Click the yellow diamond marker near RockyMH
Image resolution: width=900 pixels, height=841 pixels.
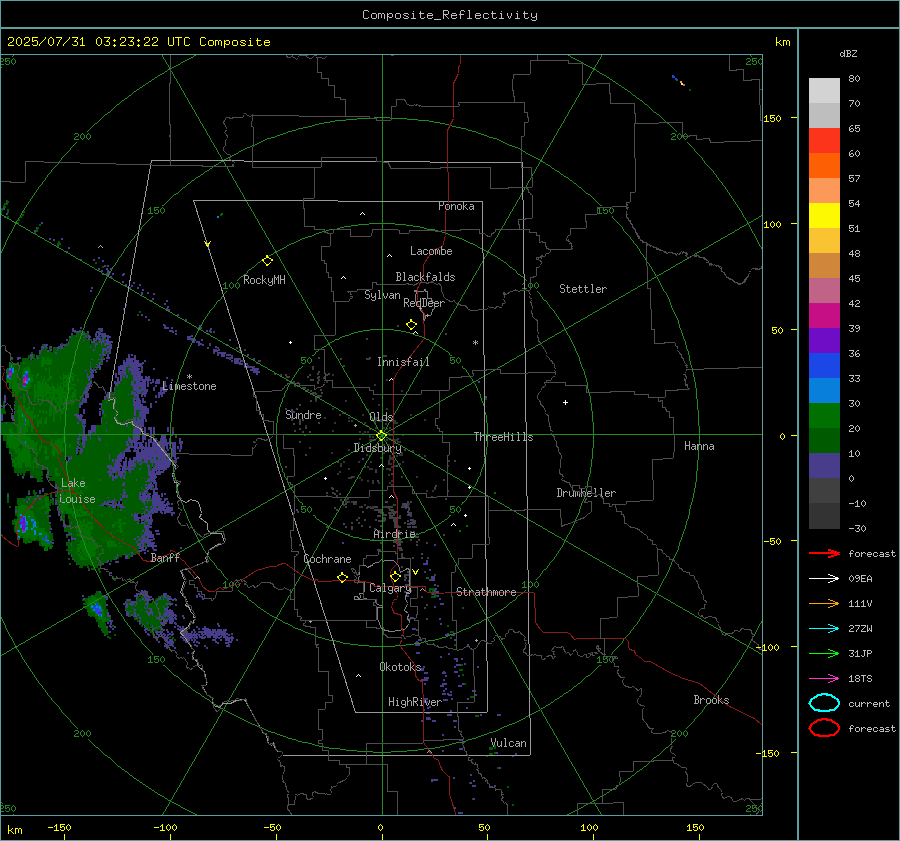click(x=267, y=261)
